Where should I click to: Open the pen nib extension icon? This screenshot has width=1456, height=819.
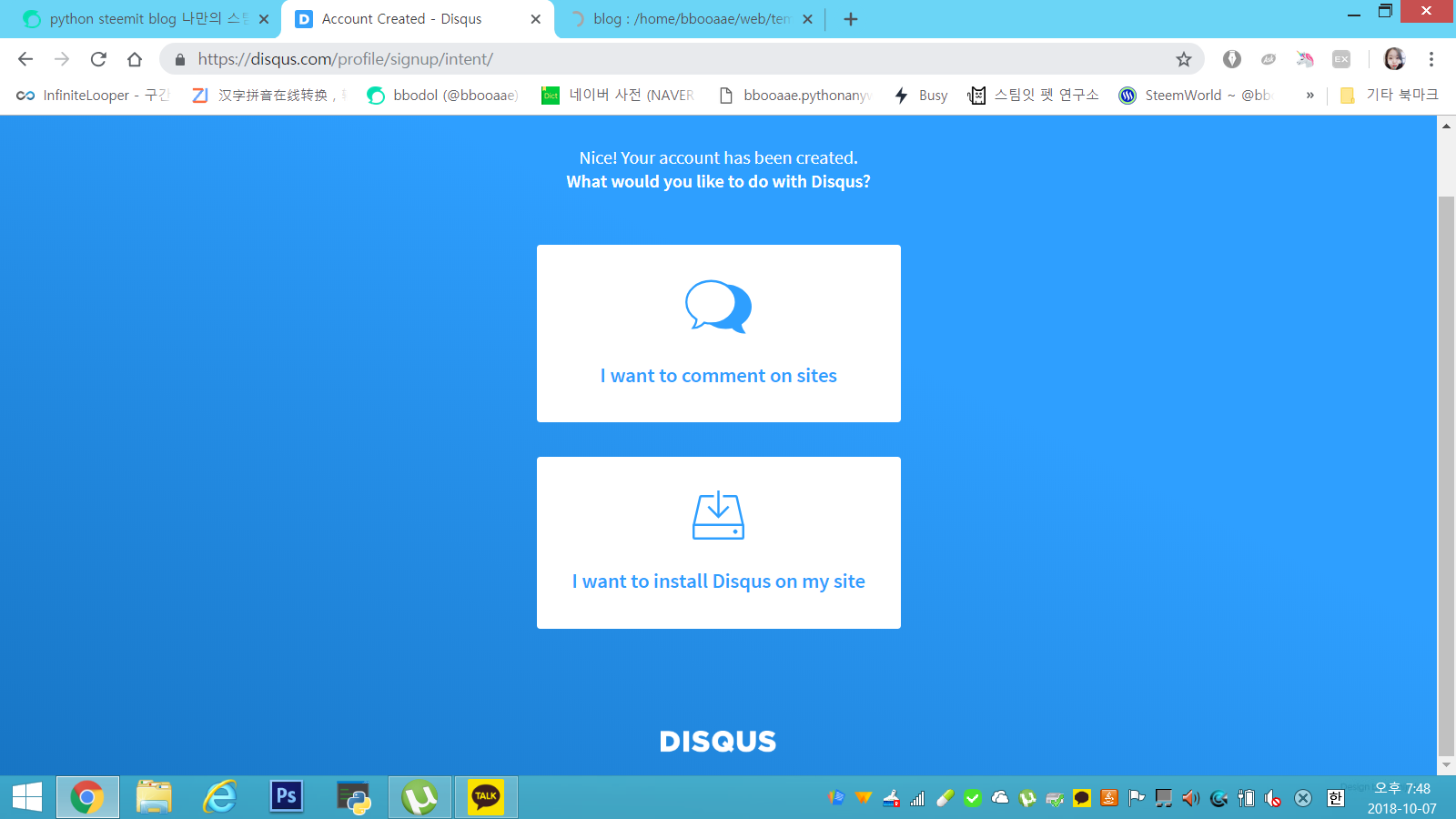click(x=1232, y=59)
